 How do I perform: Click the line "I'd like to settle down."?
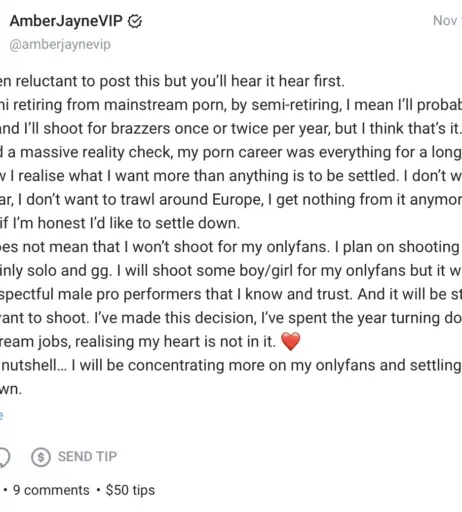[120, 223]
